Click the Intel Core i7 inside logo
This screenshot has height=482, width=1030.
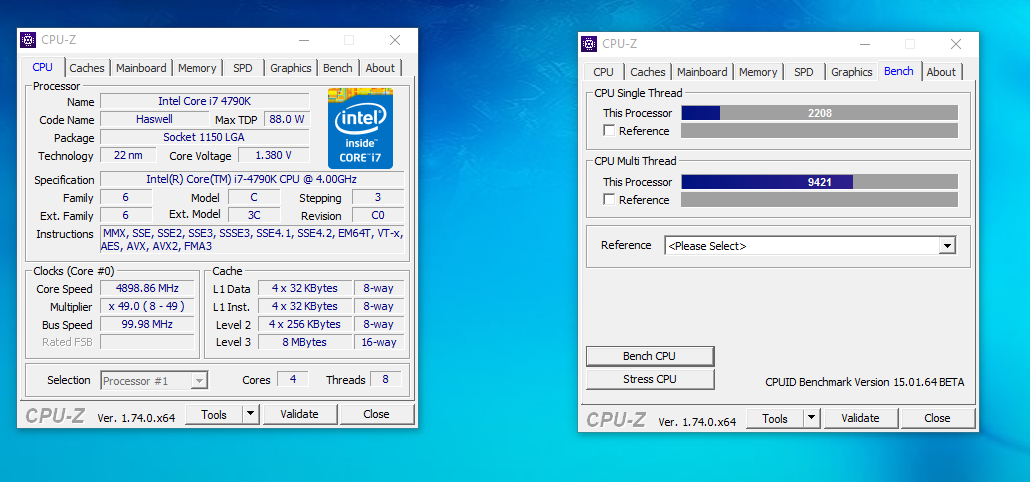360,127
